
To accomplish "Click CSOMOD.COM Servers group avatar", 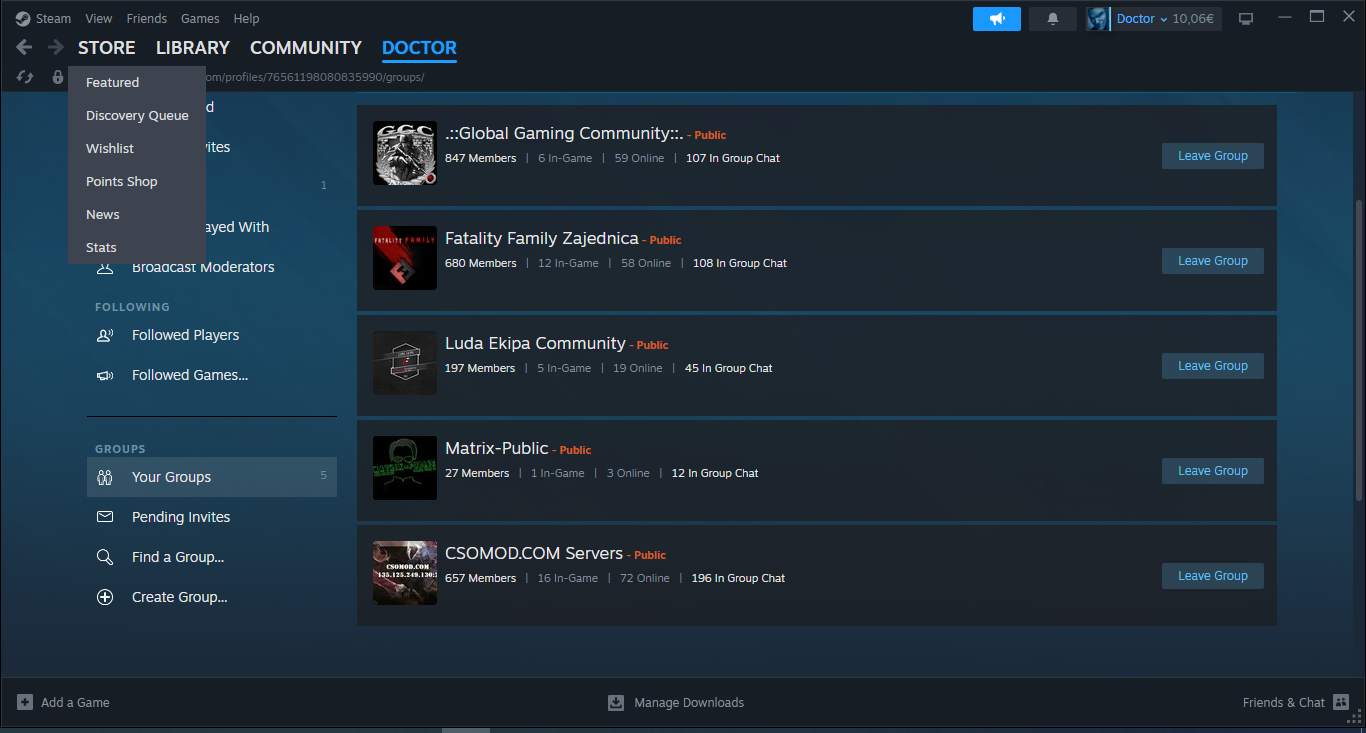I will pyautogui.click(x=404, y=573).
